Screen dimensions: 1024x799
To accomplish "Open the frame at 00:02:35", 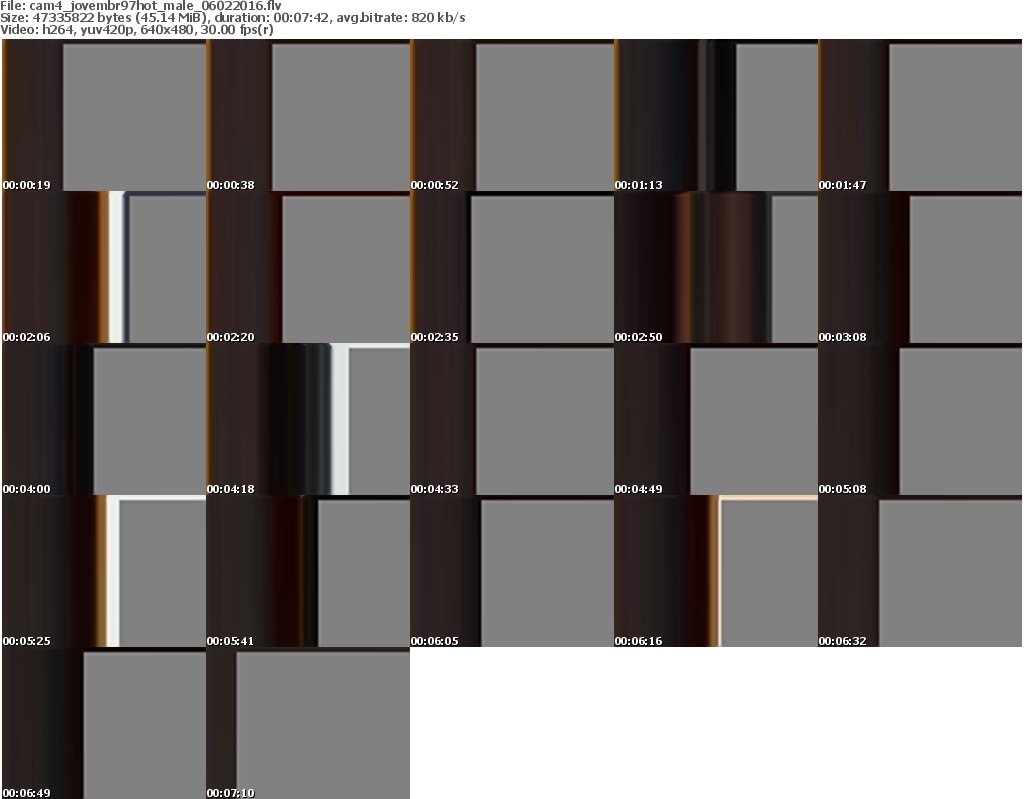I will coord(512,267).
